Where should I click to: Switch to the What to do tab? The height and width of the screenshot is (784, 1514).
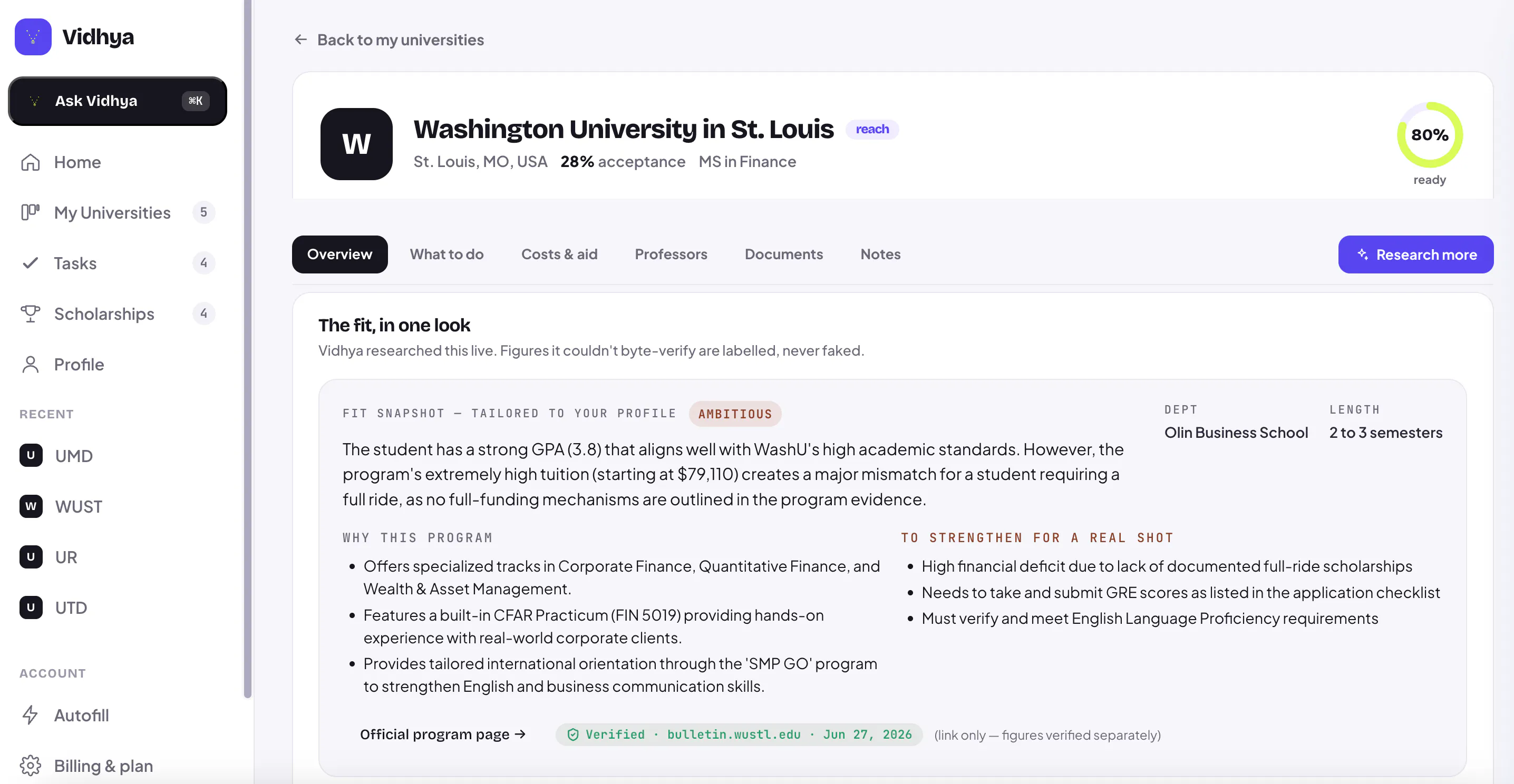[x=447, y=254]
